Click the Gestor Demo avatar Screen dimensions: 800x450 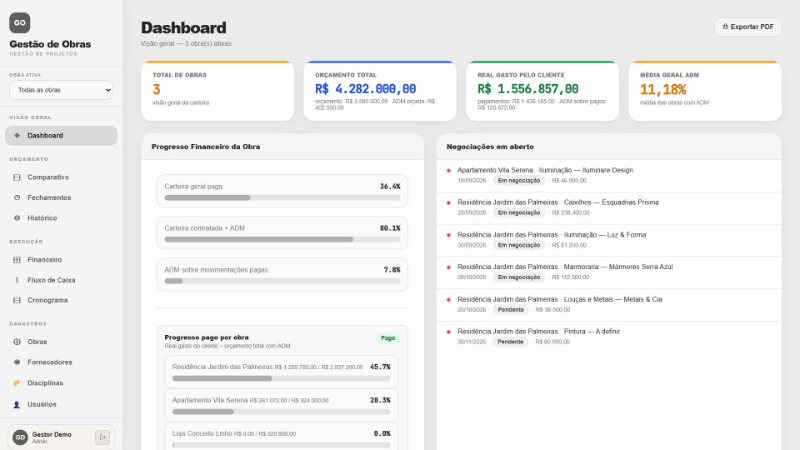point(20,437)
